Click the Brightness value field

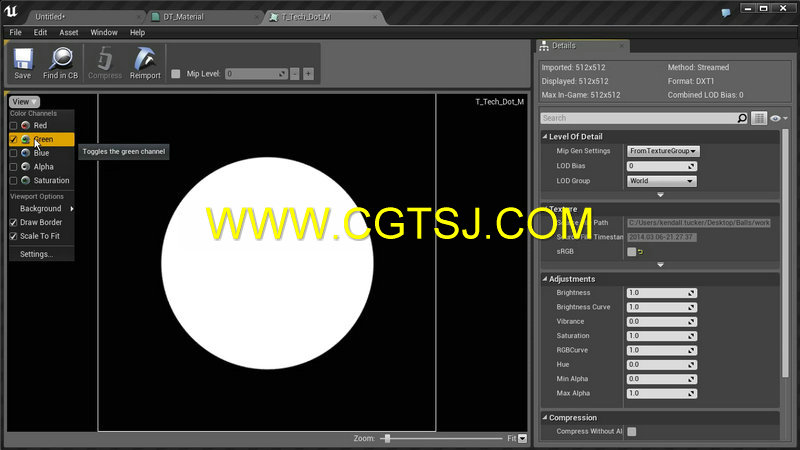click(x=662, y=293)
